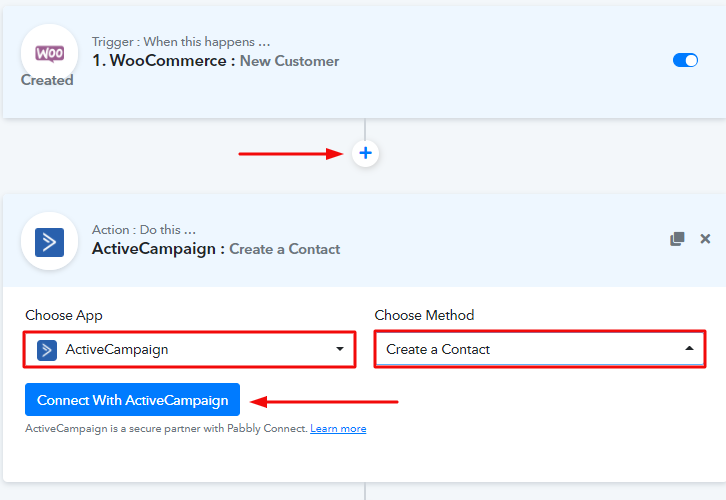Open the Choose Method dropdown
Screen dimensions: 726x500
pos(540,349)
